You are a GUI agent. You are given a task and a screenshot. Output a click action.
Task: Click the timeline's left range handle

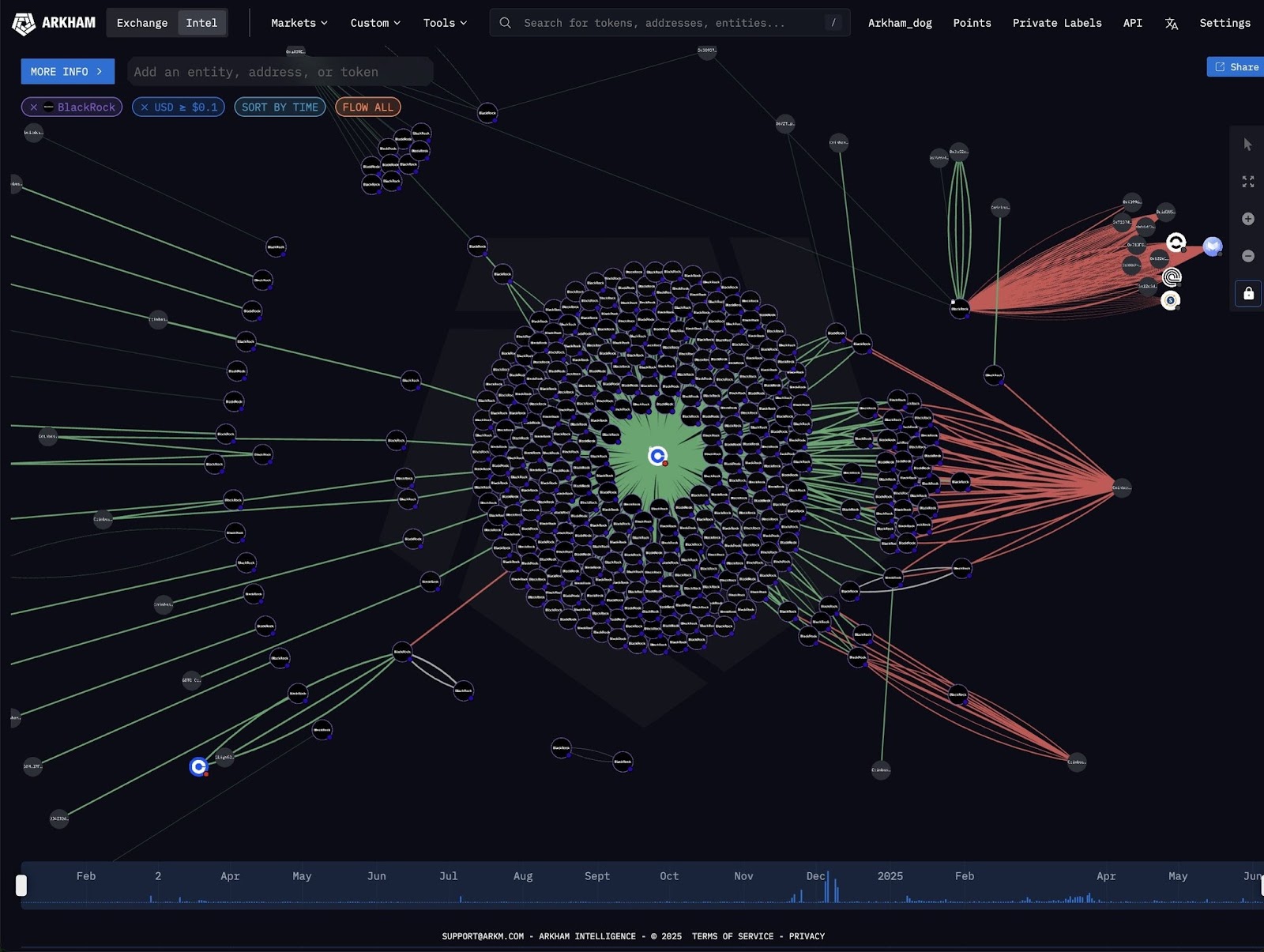pyautogui.click(x=21, y=886)
